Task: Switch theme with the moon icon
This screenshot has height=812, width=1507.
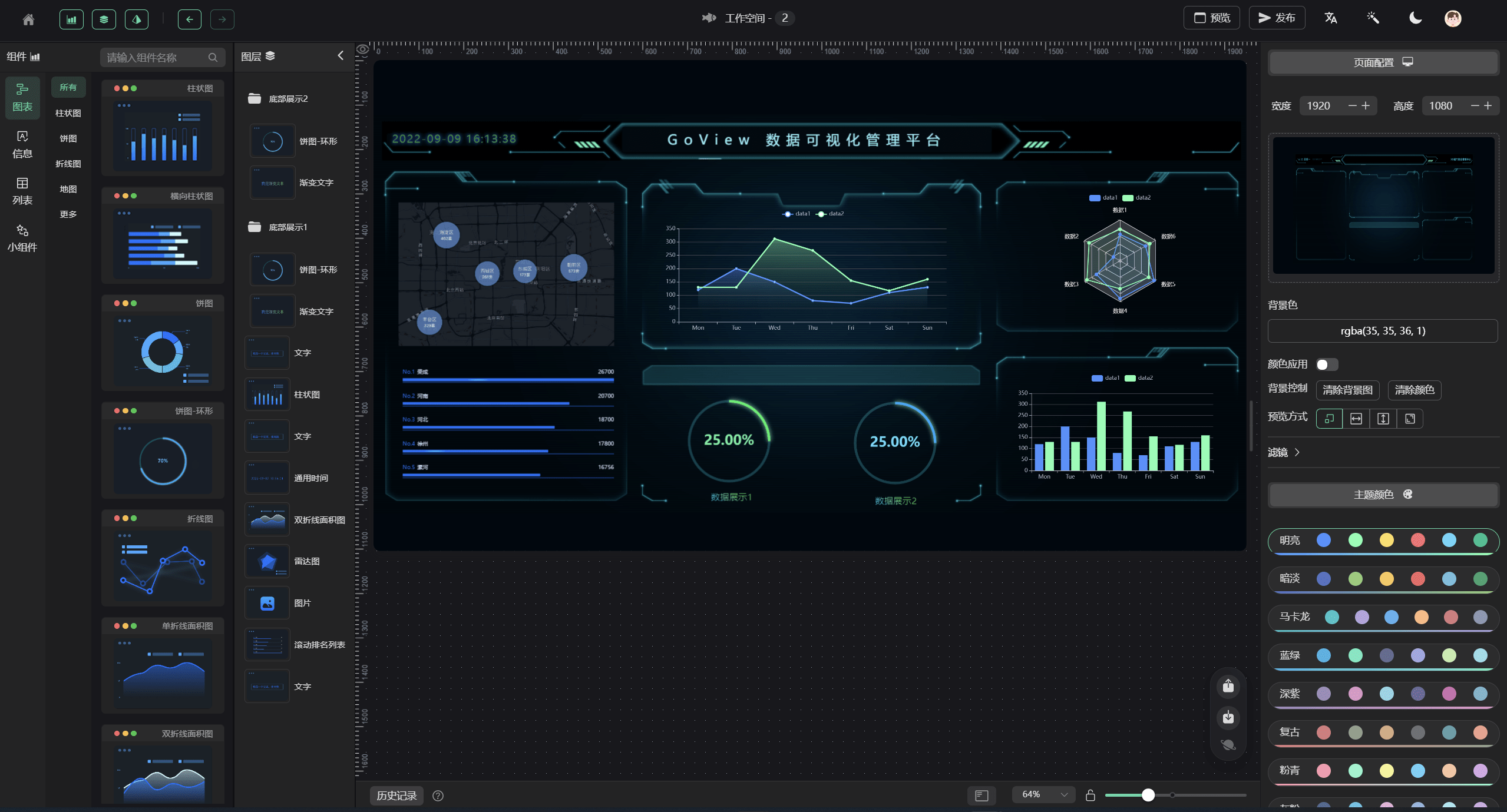Action: pyautogui.click(x=1415, y=18)
